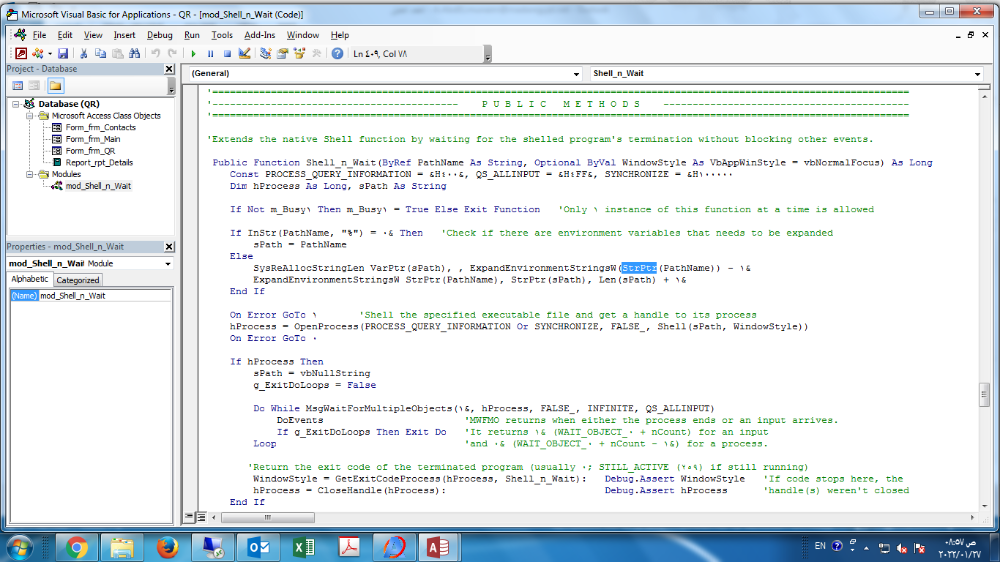Click the Break pause icon
Screen dimensions: 1000x562
click(210, 53)
